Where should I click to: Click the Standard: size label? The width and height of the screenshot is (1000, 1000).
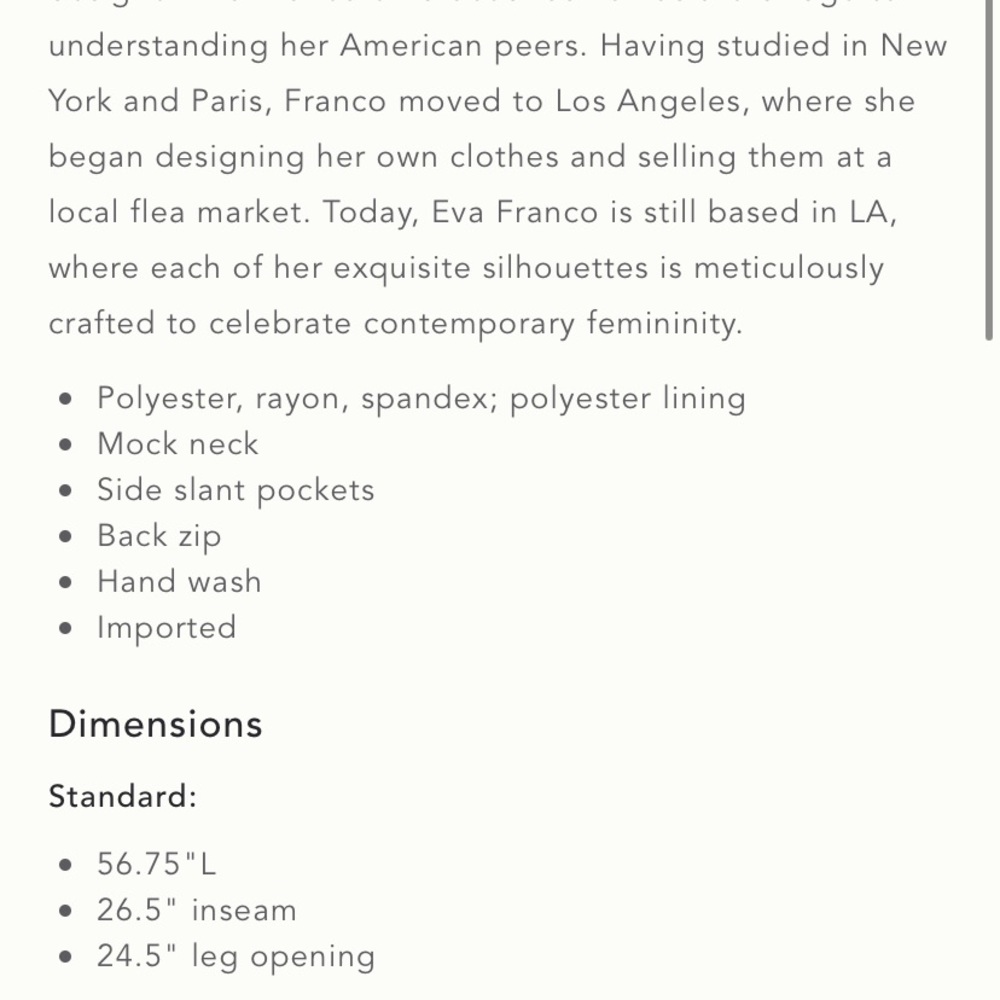tap(122, 797)
